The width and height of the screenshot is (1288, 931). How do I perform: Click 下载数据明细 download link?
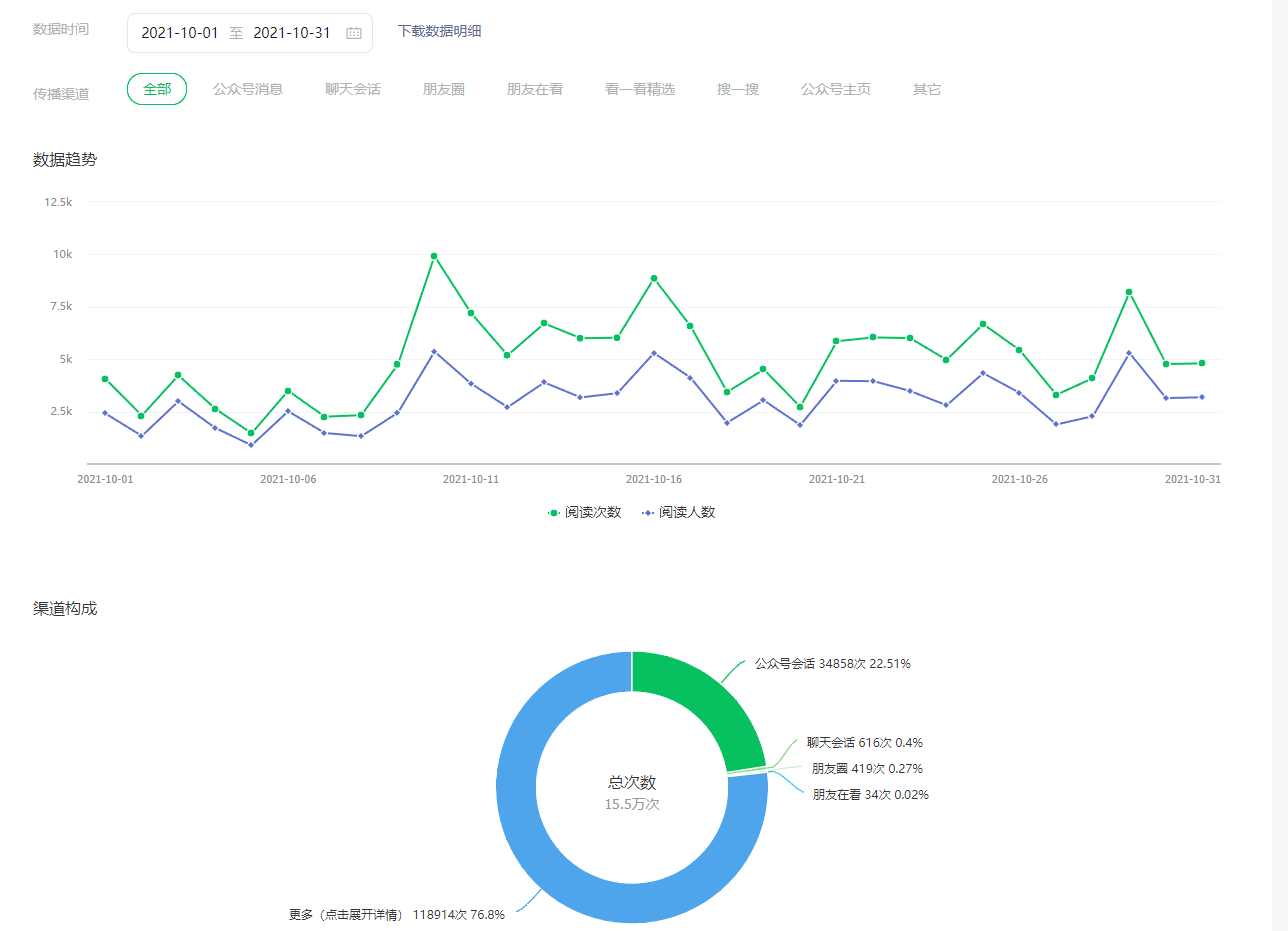[440, 31]
